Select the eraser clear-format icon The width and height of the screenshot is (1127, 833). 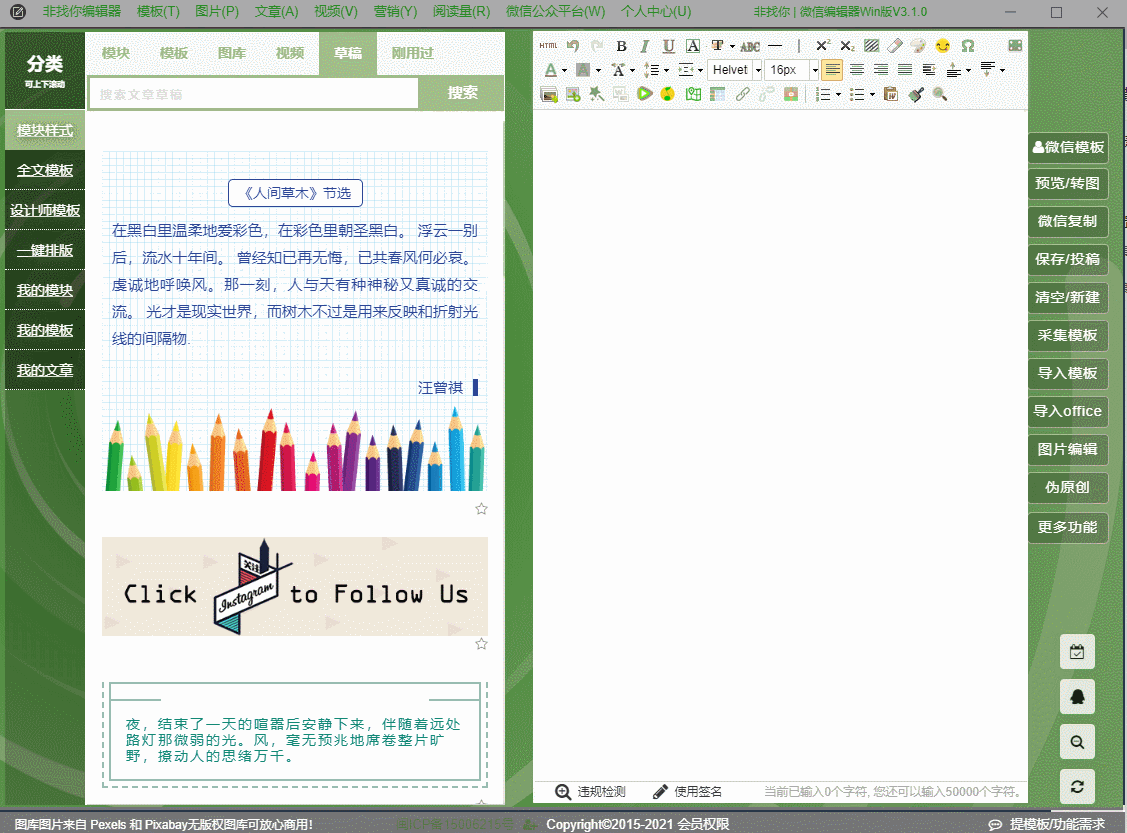click(895, 46)
